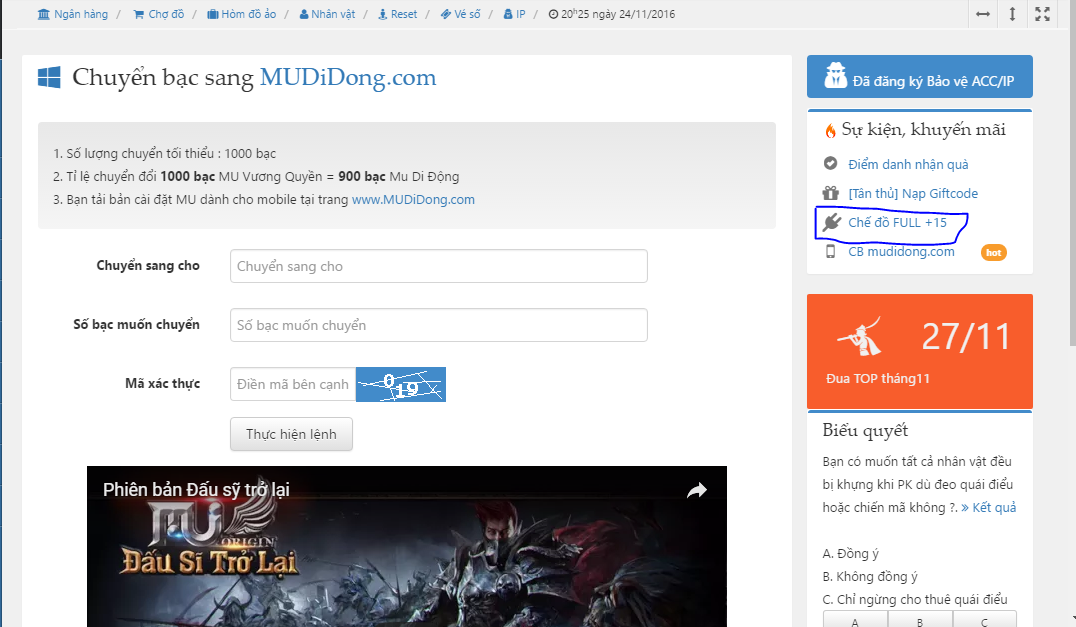Click the plug icon beside Chế đồ FULL +15
This screenshot has width=1076, height=627.
830,223
